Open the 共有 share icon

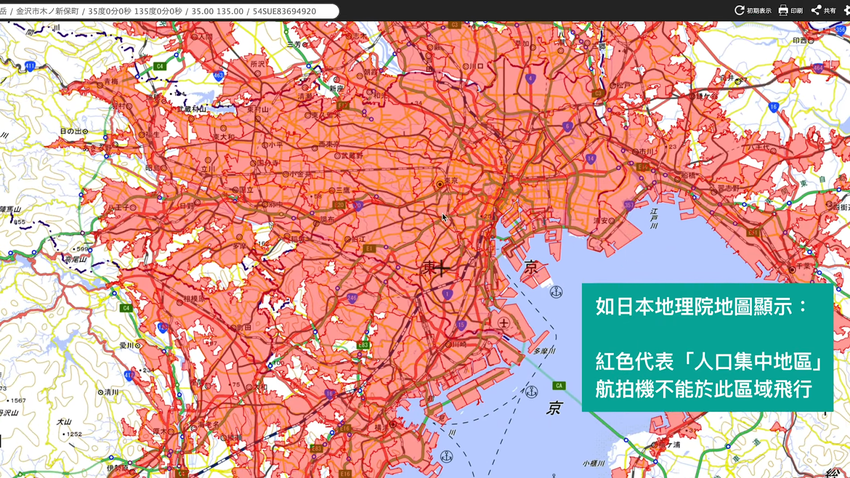pos(816,10)
